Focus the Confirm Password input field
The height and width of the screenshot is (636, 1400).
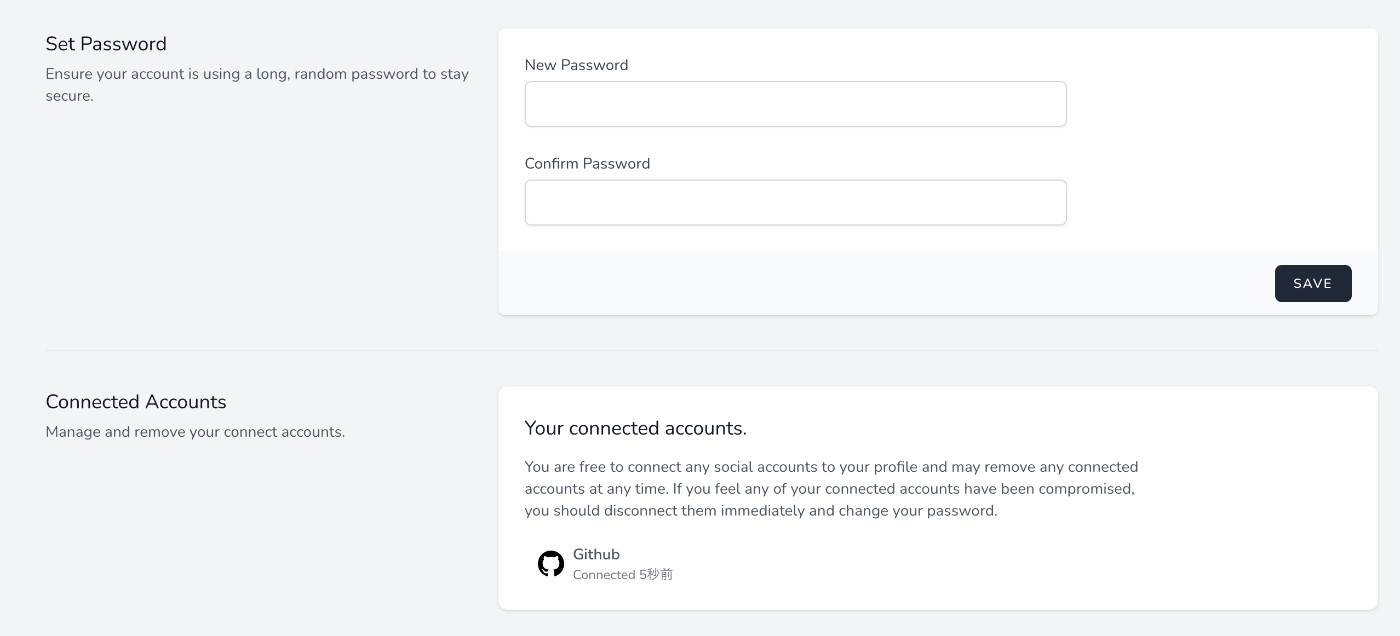(795, 202)
